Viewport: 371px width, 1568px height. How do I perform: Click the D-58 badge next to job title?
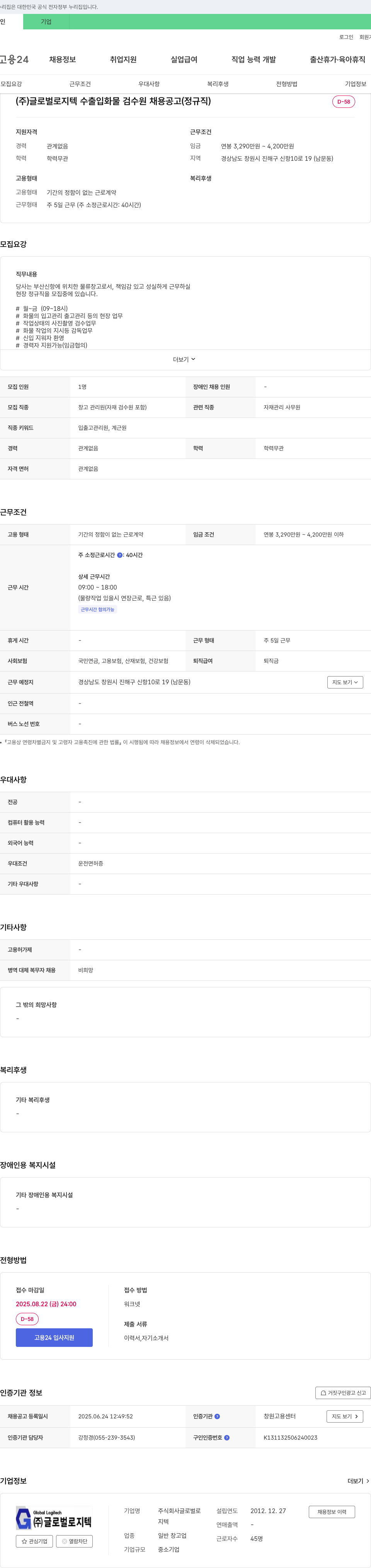344,102
